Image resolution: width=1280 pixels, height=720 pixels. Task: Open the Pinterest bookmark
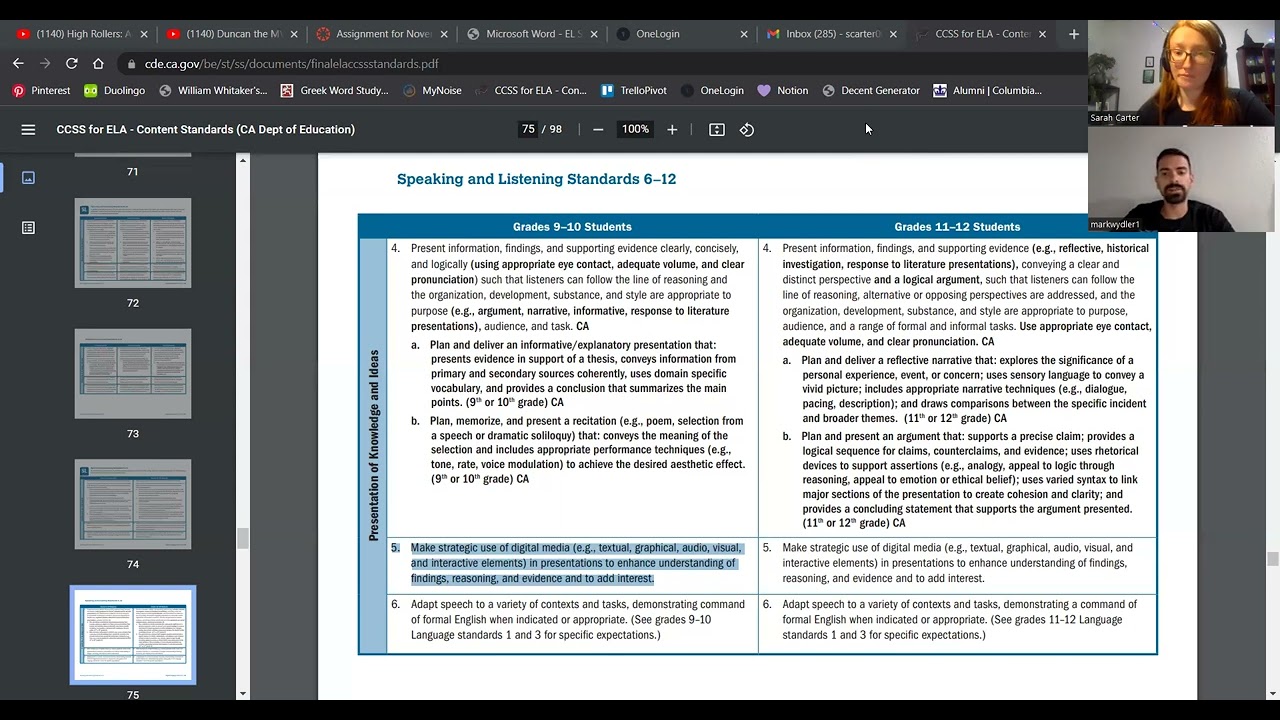click(41, 90)
